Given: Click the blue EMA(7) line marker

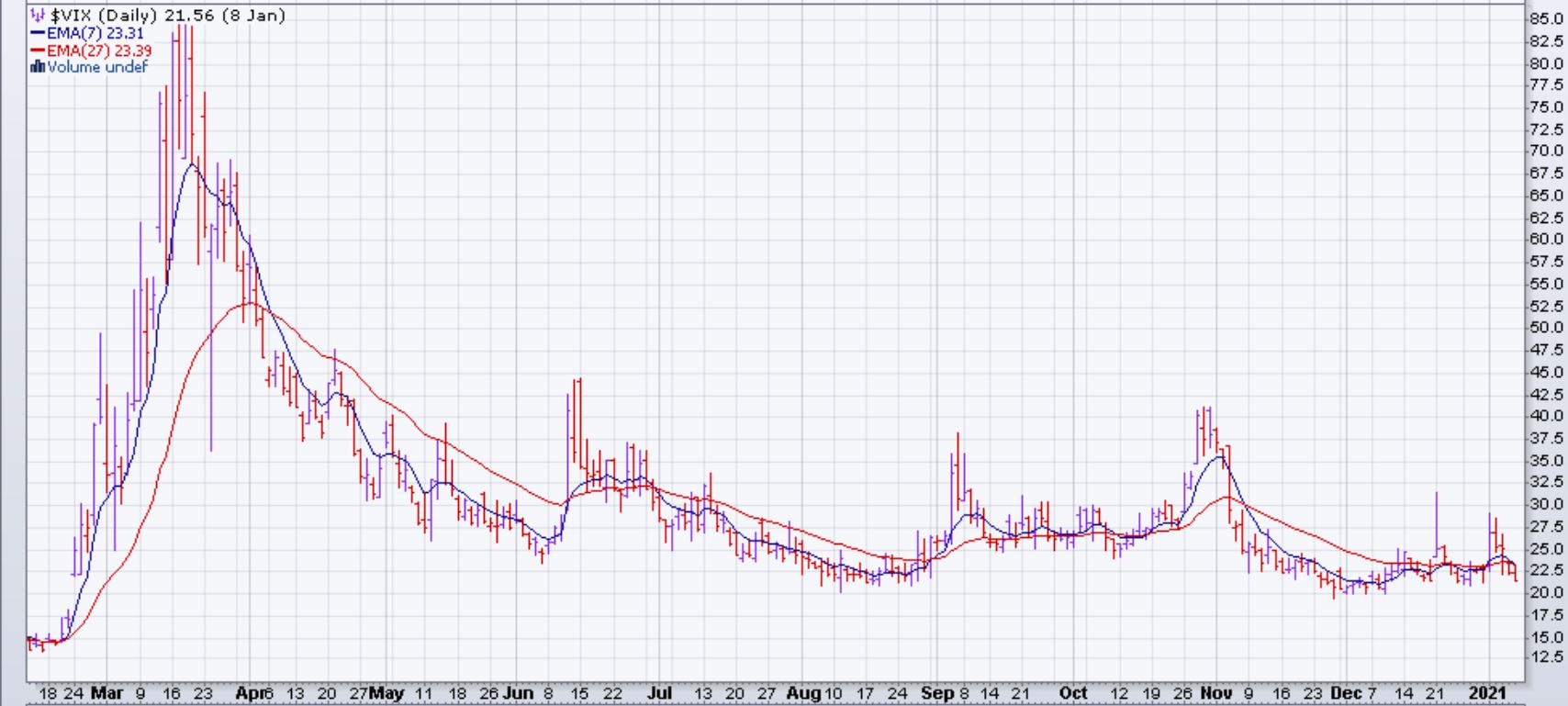Looking at the screenshot, I should click(38, 33).
